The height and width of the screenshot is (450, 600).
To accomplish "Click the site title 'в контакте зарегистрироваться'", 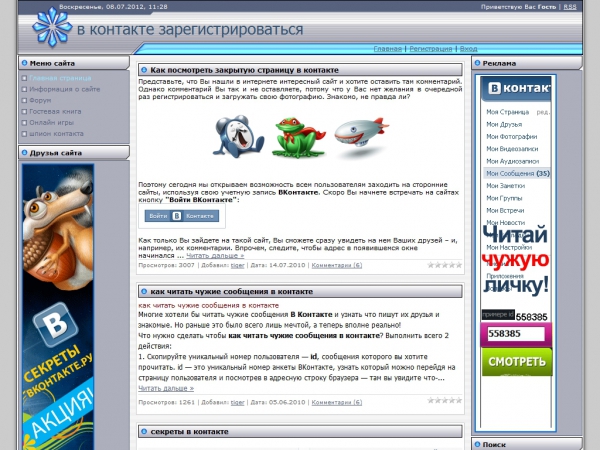I will 190,29.
